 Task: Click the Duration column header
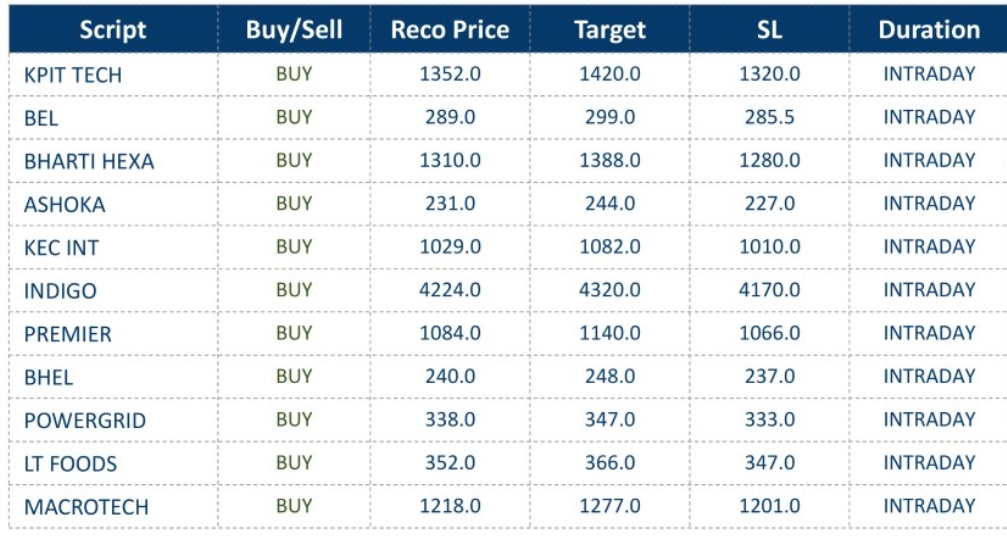929,30
